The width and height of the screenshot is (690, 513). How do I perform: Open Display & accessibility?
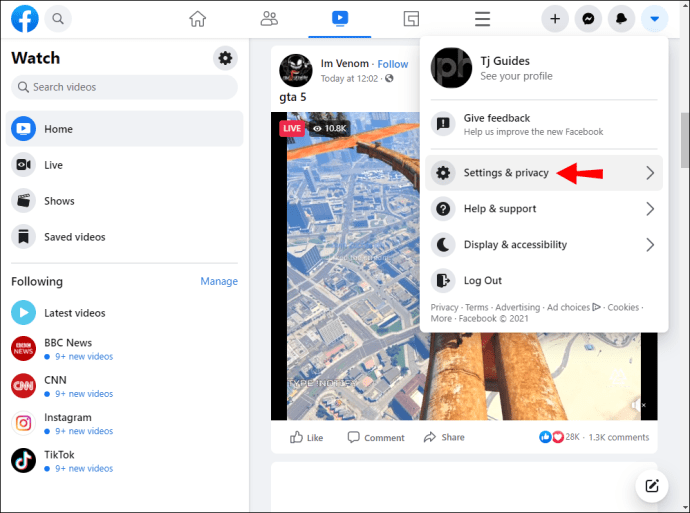[x=544, y=245]
